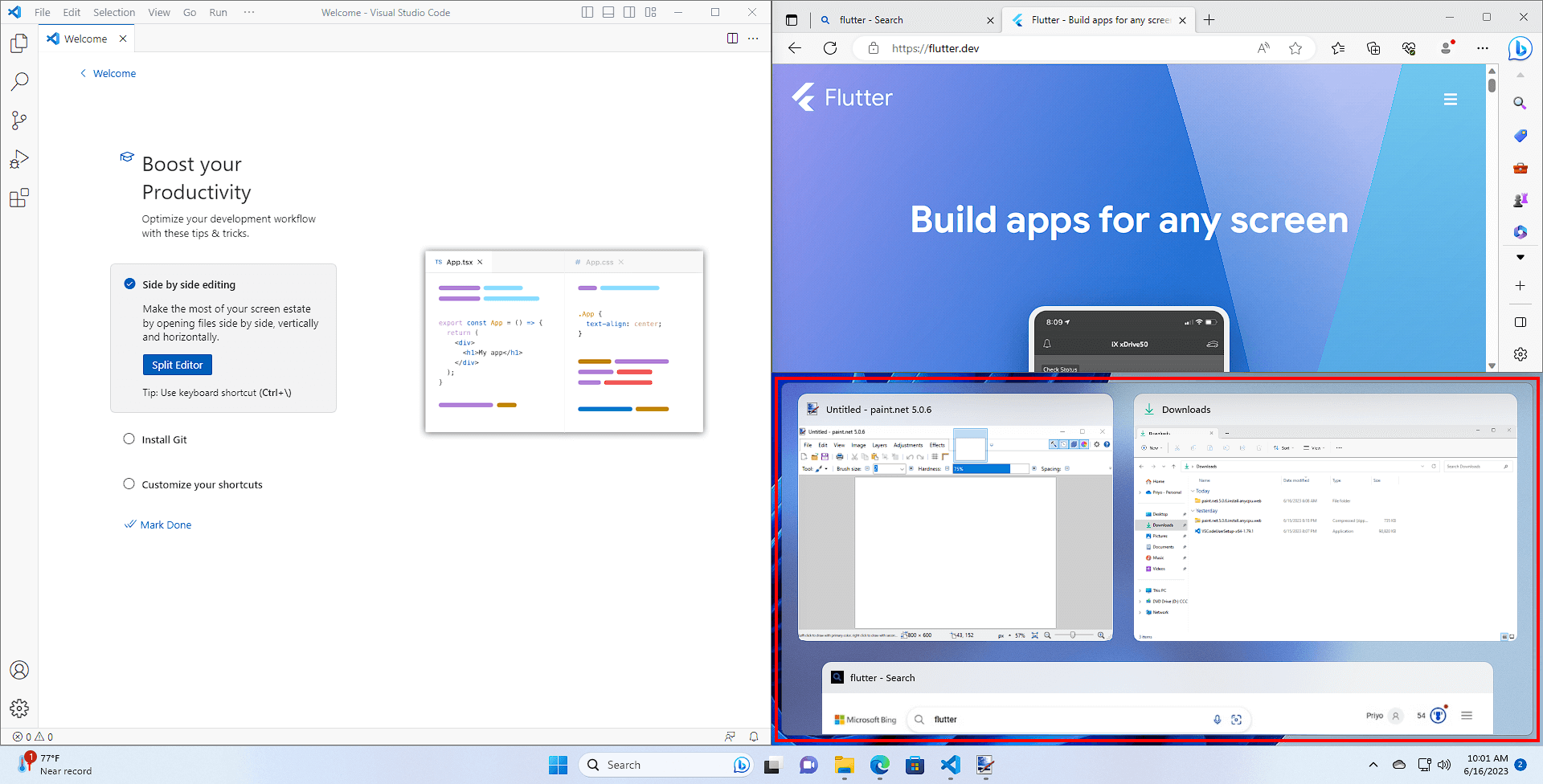Click the profile icon in Edge toolbar
The width and height of the screenshot is (1543, 784).
1447,48
